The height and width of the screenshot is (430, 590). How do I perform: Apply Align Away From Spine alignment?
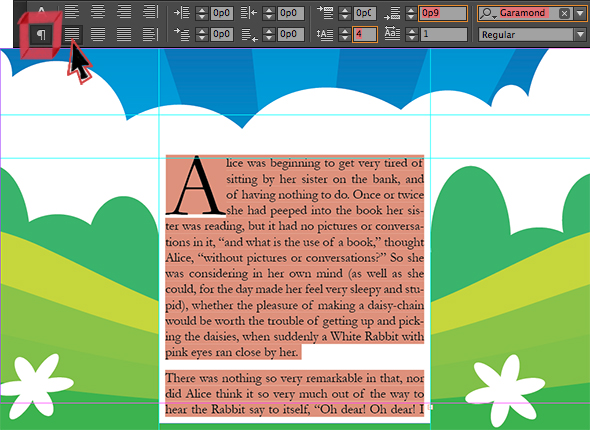click(x=150, y=34)
